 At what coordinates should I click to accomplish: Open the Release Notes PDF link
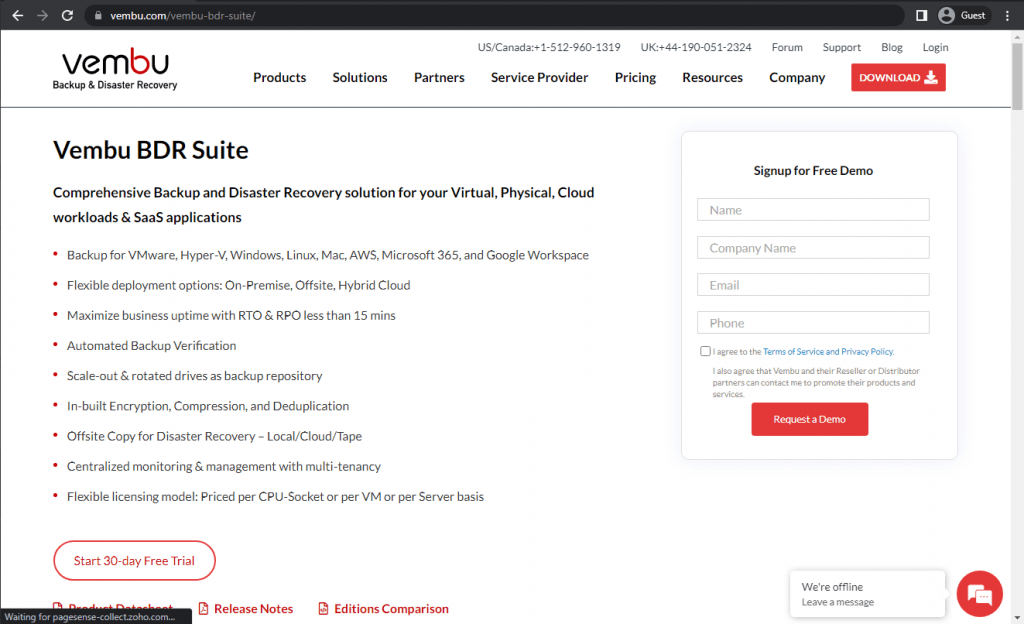[x=246, y=608]
